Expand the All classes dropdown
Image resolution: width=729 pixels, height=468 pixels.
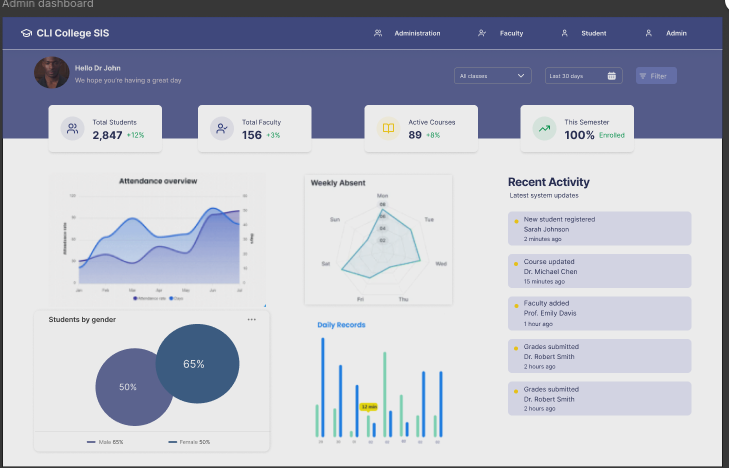click(x=492, y=76)
